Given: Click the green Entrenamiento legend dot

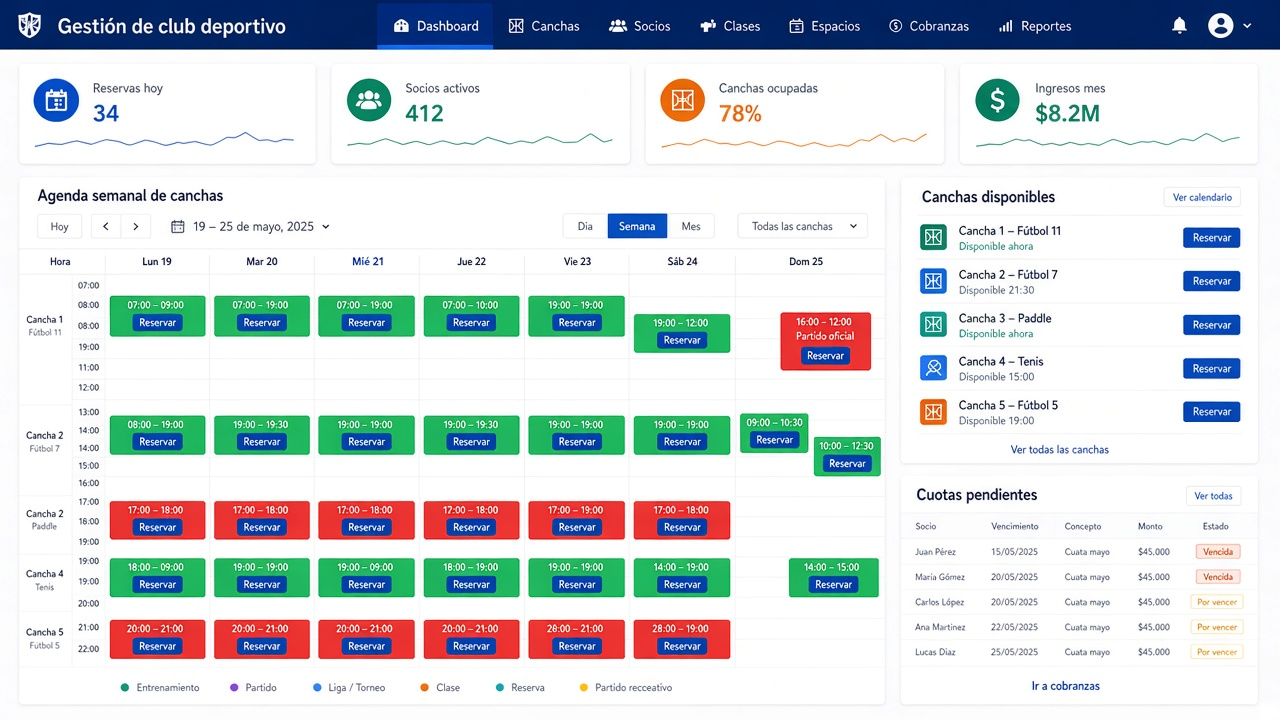Looking at the screenshot, I should click(x=125, y=688).
